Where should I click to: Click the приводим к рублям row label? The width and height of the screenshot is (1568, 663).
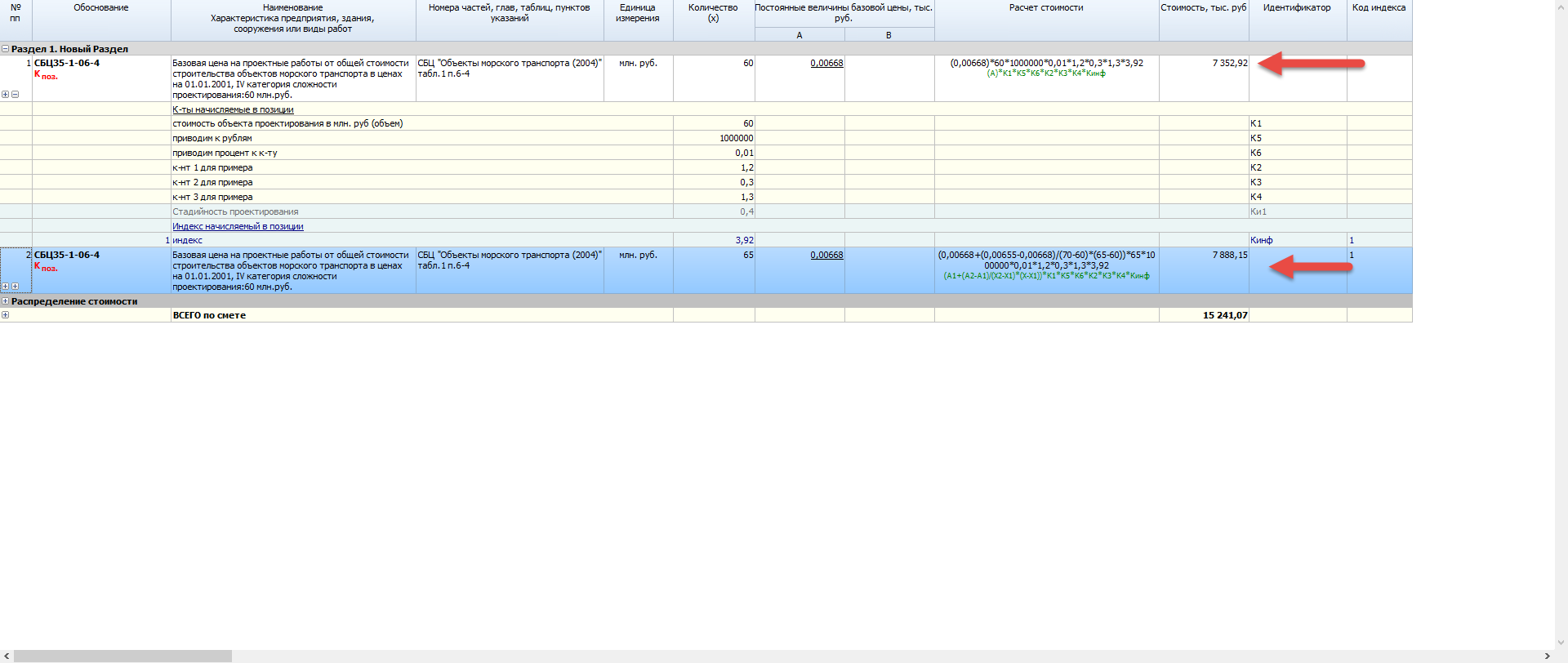tap(212, 138)
